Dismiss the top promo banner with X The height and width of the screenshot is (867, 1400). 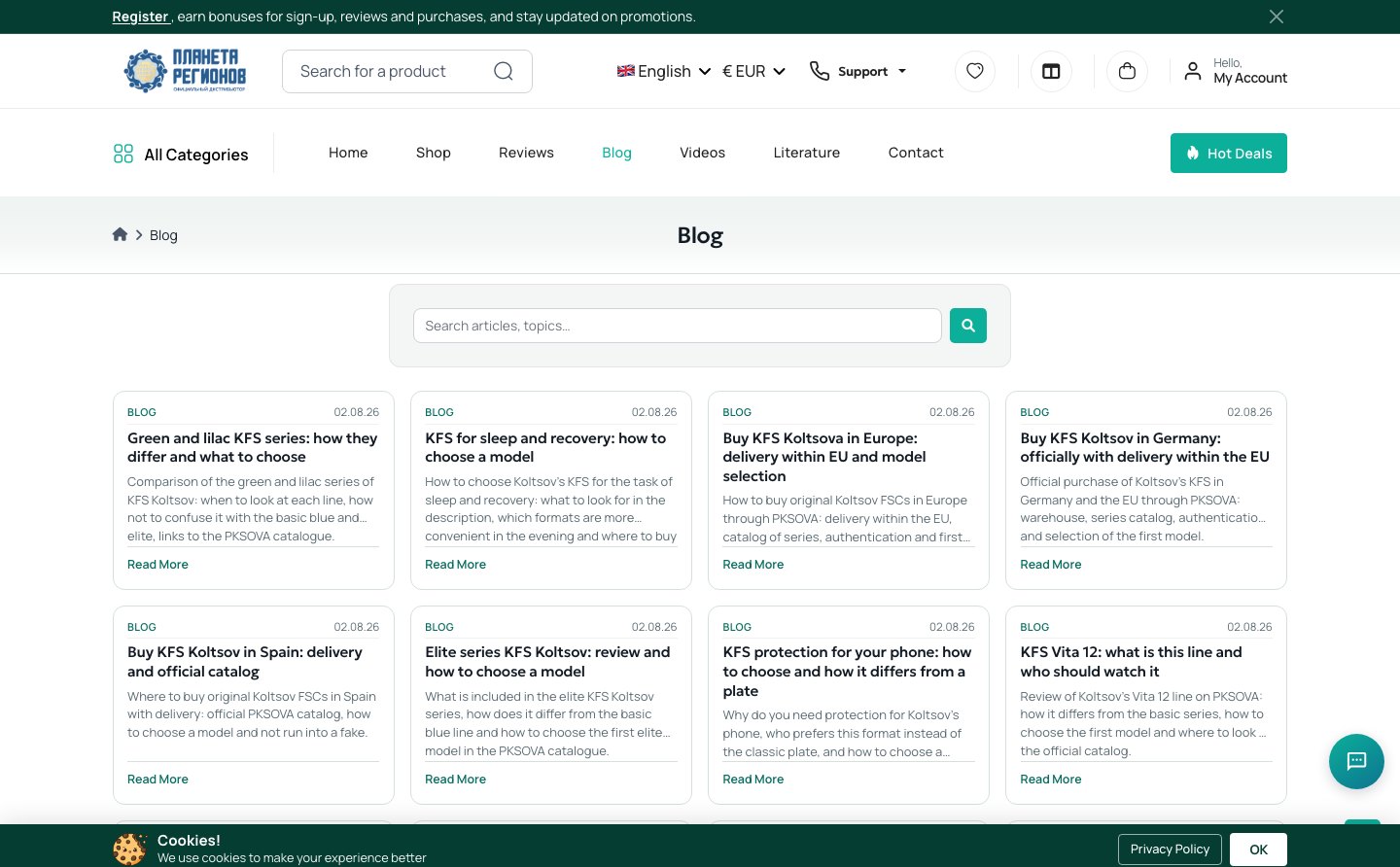point(1277,17)
